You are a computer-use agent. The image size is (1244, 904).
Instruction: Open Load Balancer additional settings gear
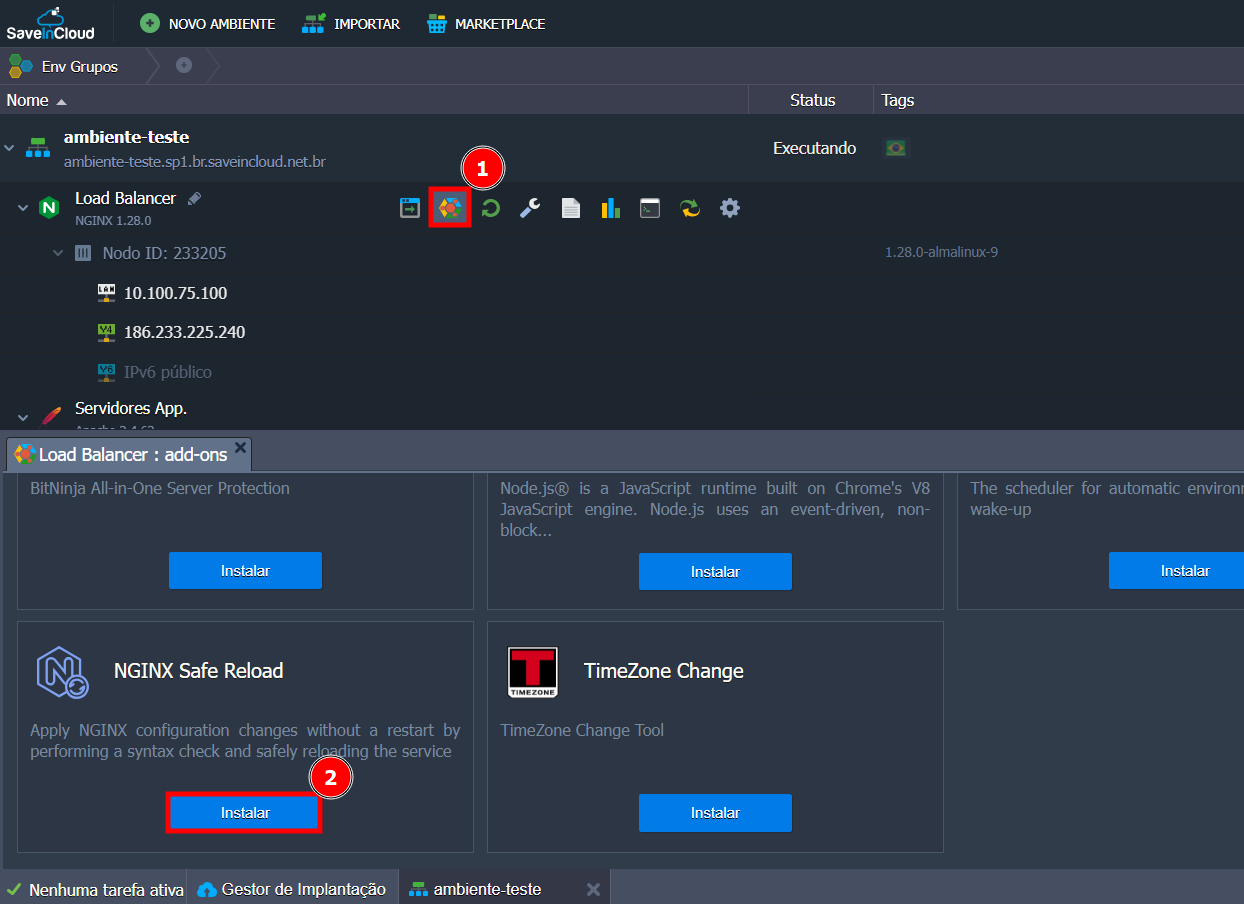click(x=730, y=208)
